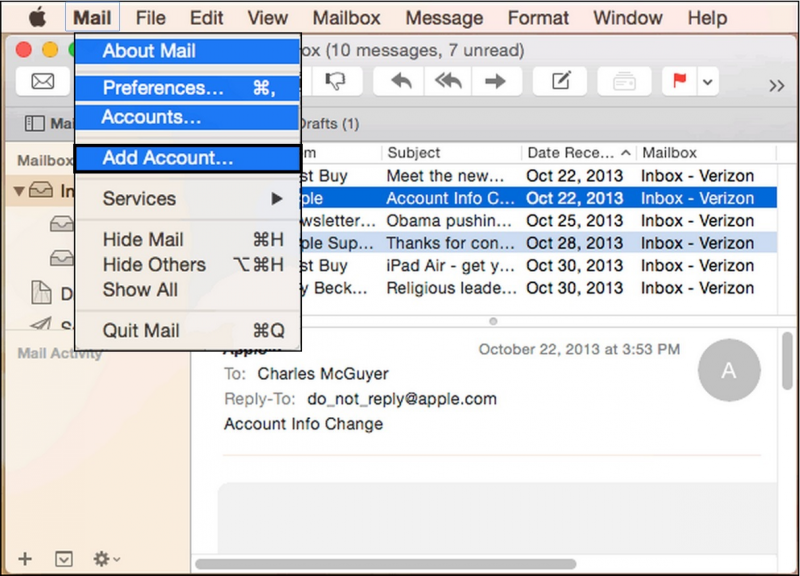Viewport: 800px width, 576px height.
Task: Open the Mail menu
Action: (92, 18)
